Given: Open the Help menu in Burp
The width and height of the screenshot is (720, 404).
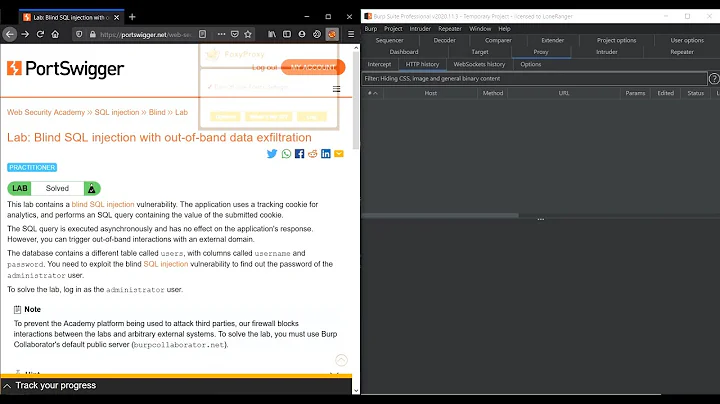Looking at the screenshot, I should [x=504, y=28].
